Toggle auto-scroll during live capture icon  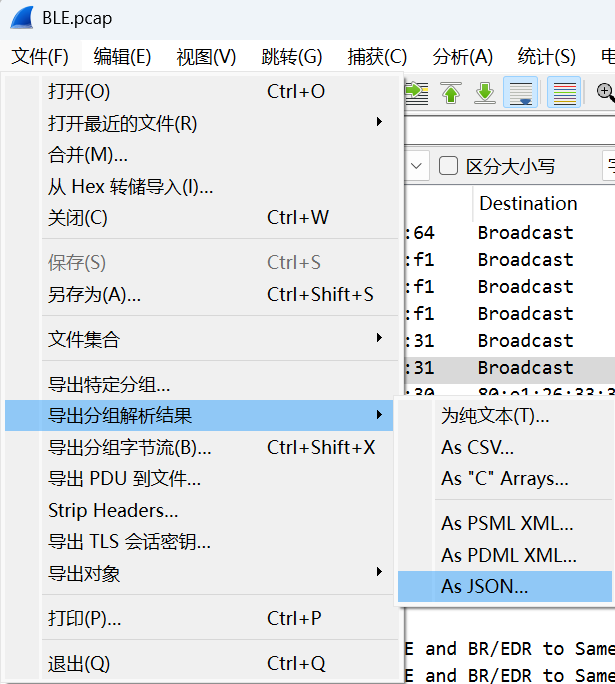[x=520, y=92]
